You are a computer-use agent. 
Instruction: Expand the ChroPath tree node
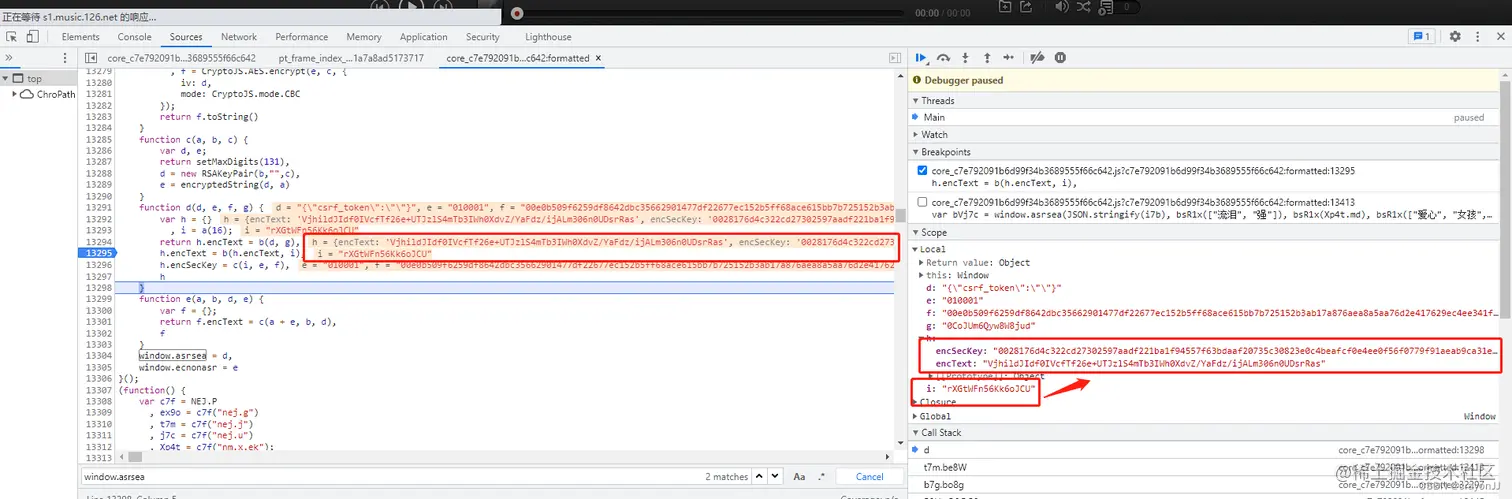(x=15, y=95)
